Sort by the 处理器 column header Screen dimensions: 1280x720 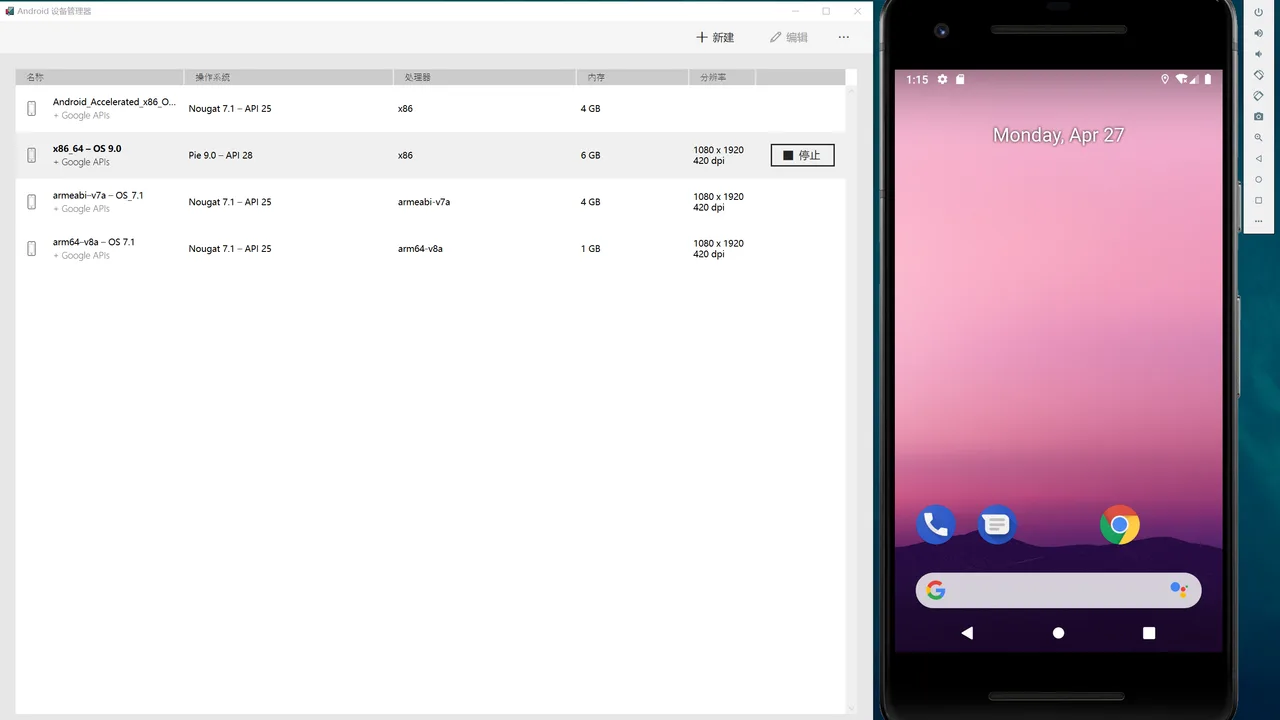[x=485, y=77]
